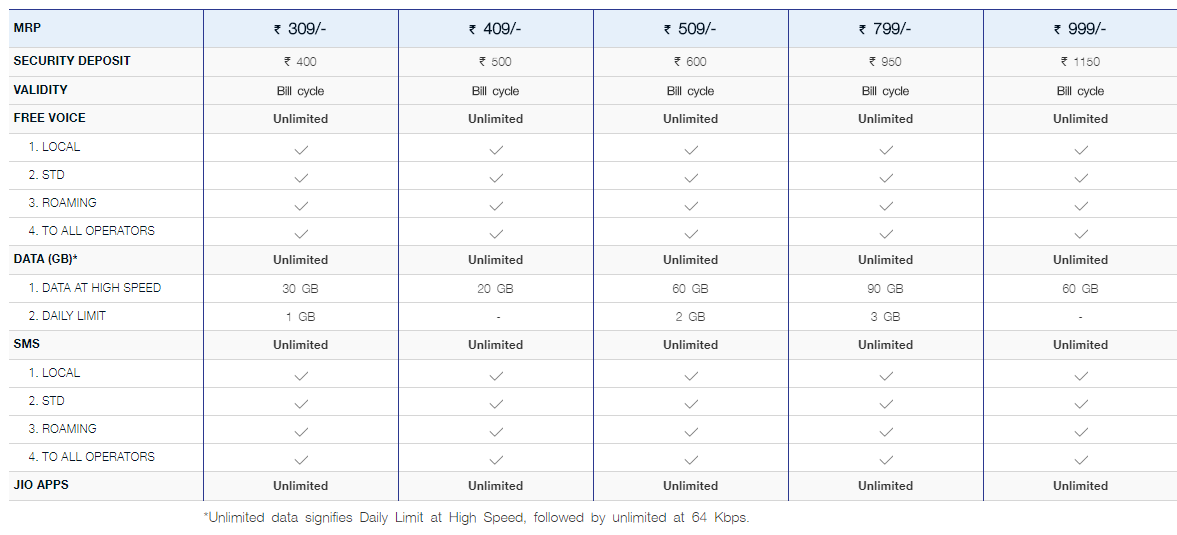Viewport: 1177px width, 535px height.
Task: Click the ₹ 309/- plan header
Action: pyautogui.click(x=300, y=29)
